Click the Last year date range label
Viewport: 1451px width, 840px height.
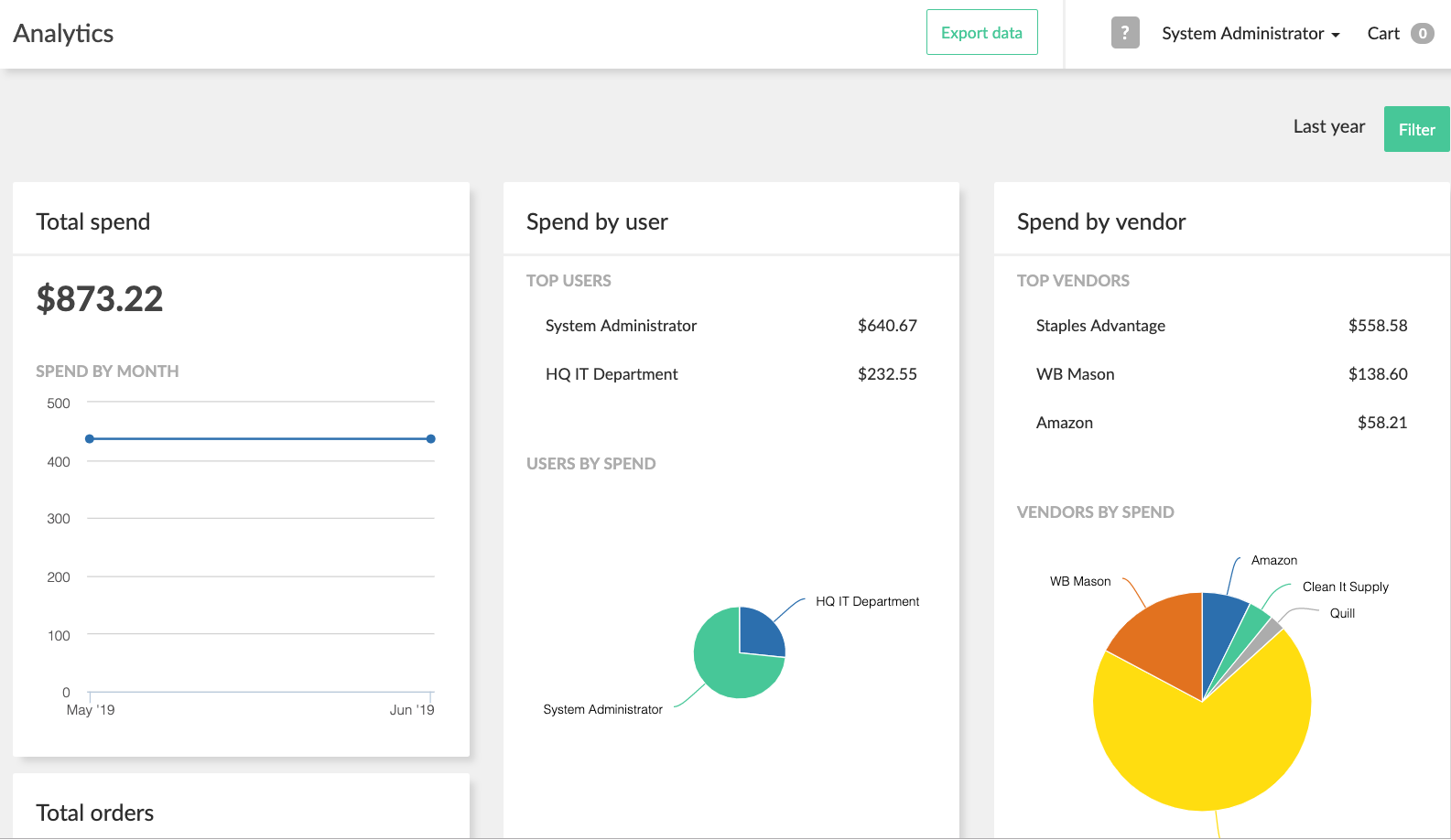[1328, 126]
